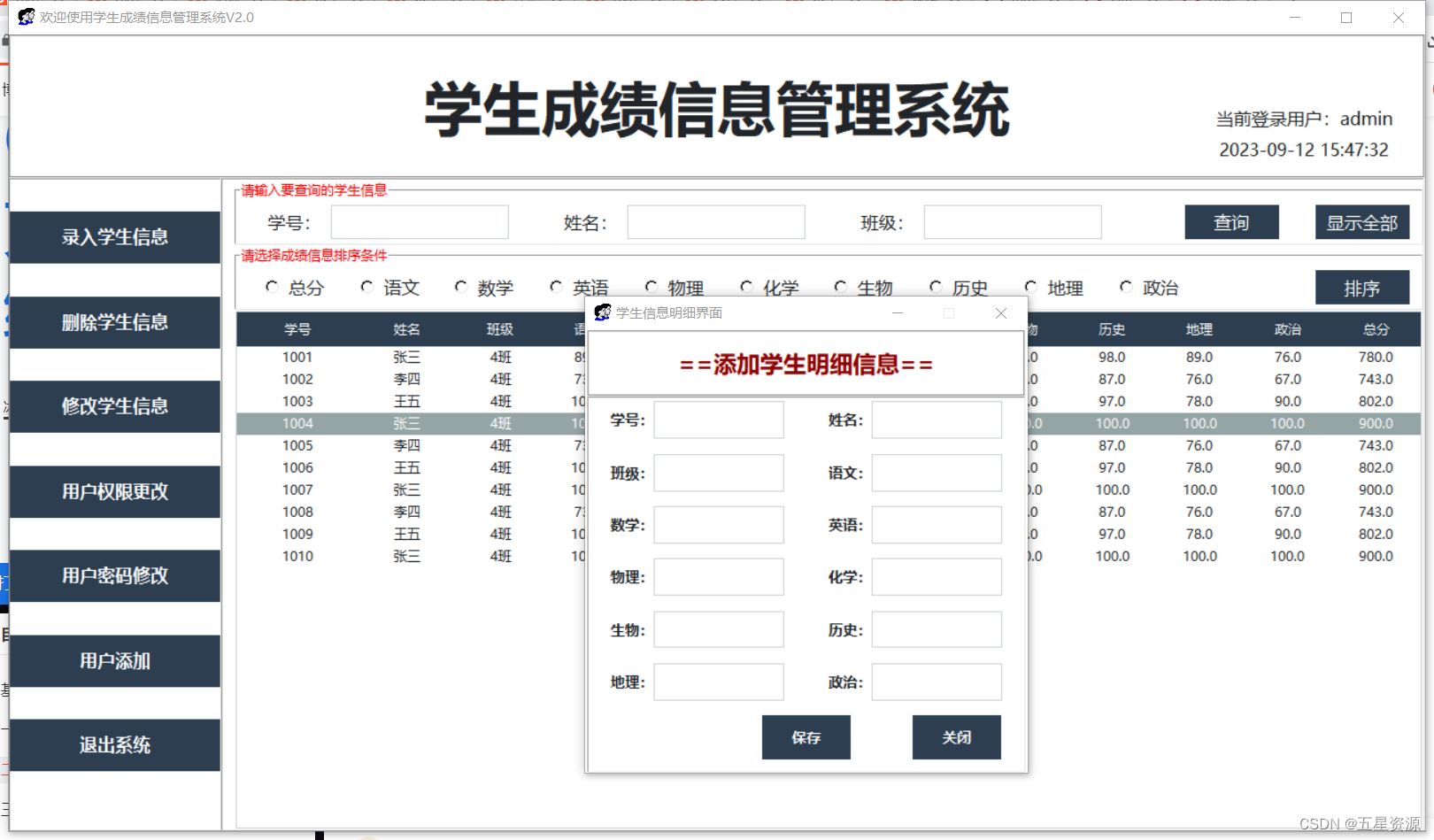This screenshot has height=840, width=1434.
Task: Click the 姓名 field in the add dialog
Action: (935, 420)
